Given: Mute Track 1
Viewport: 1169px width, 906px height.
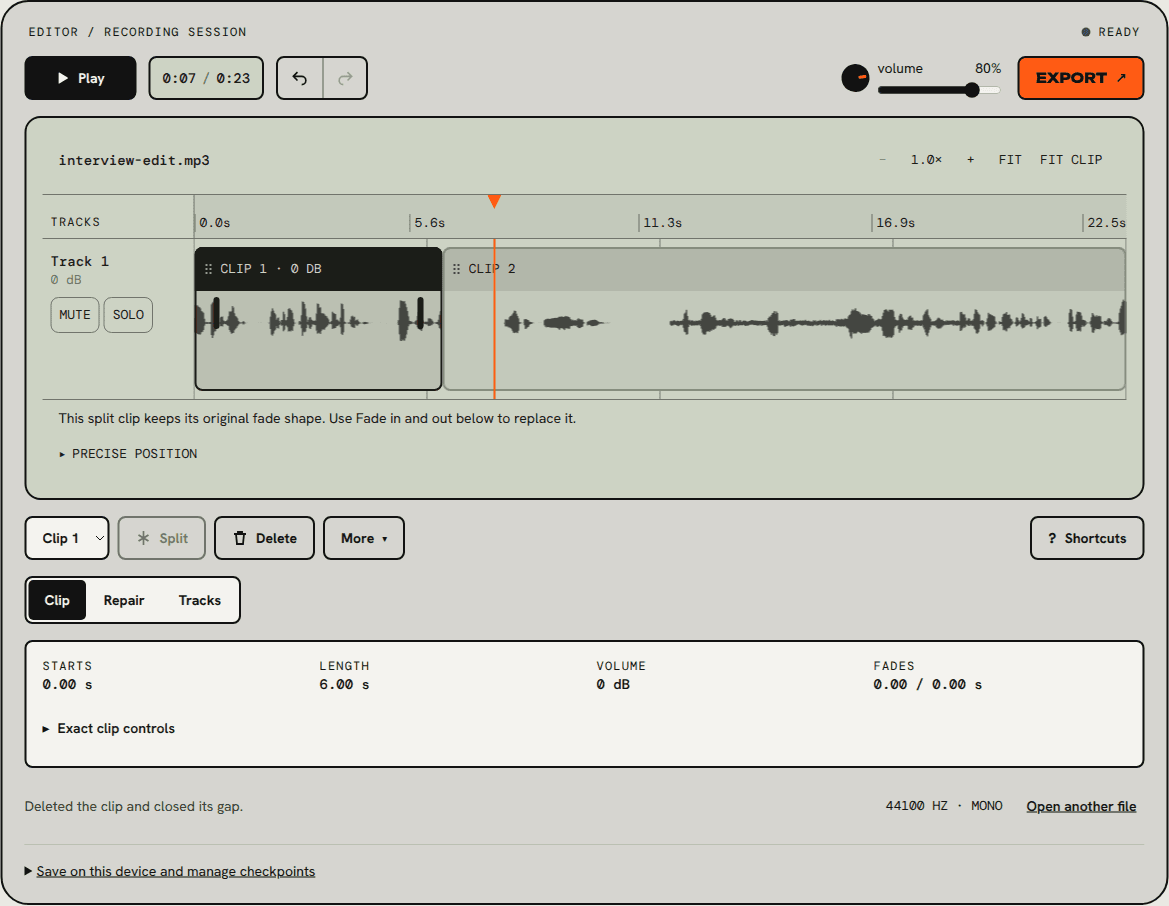Looking at the screenshot, I should 75,315.
